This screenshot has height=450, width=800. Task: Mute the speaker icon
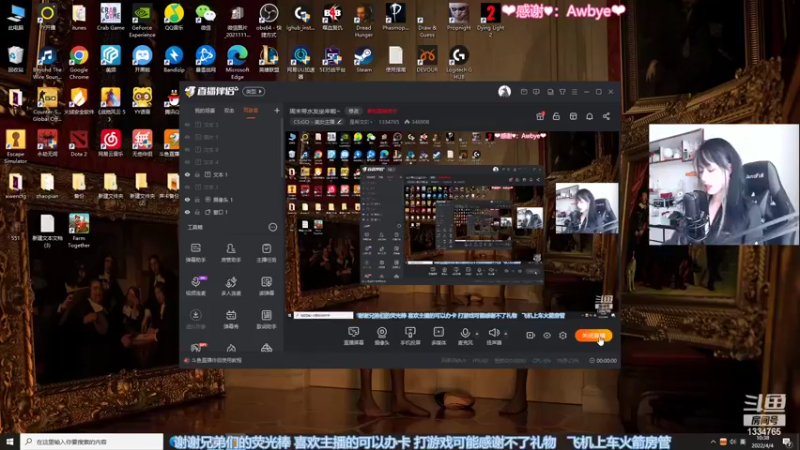click(493, 333)
